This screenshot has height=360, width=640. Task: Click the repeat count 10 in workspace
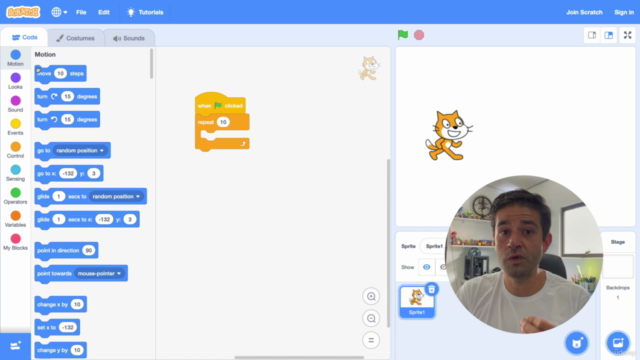click(223, 122)
